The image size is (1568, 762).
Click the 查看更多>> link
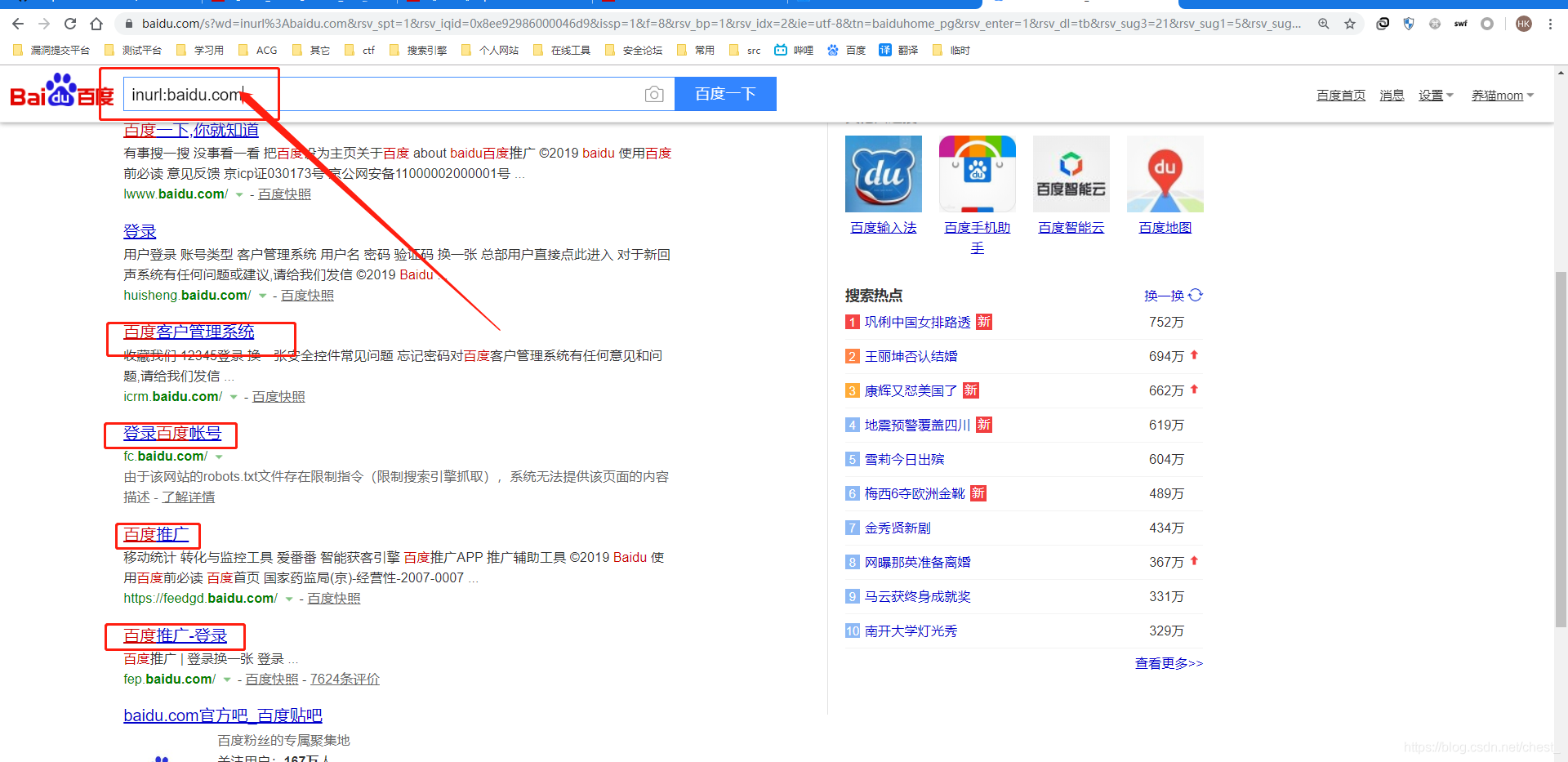tap(1169, 663)
